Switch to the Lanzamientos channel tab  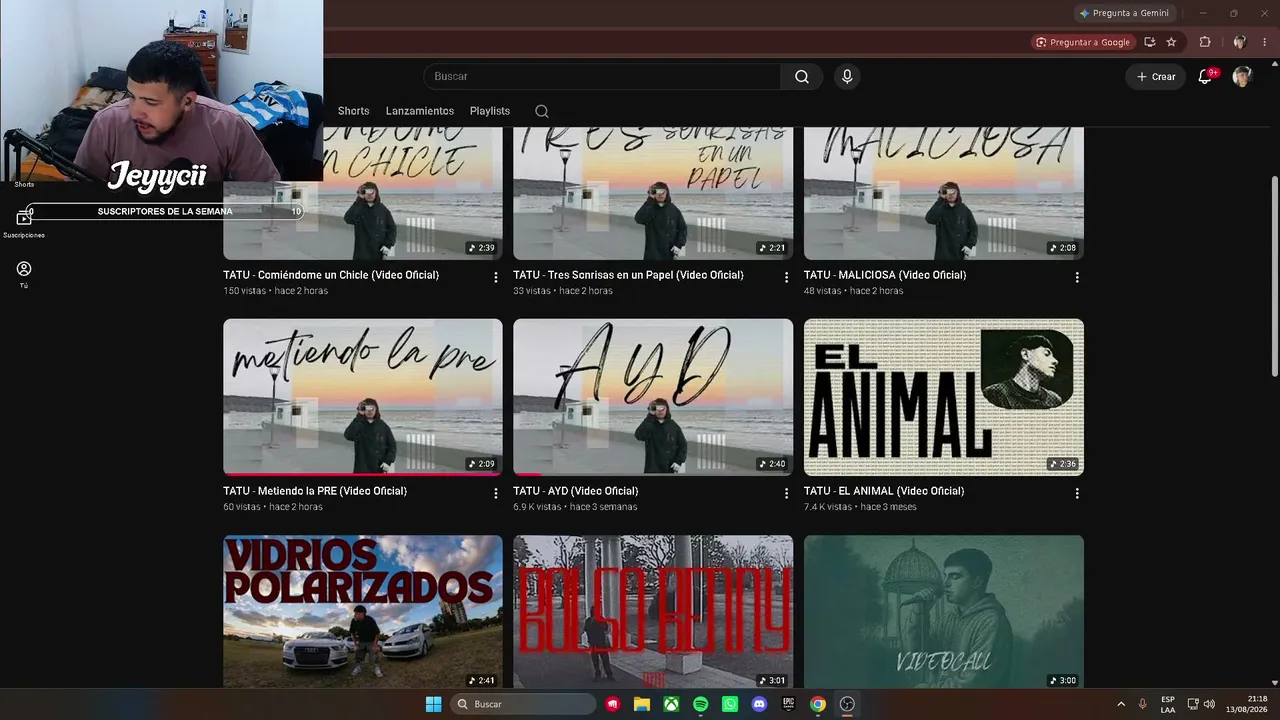pyautogui.click(x=420, y=111)
